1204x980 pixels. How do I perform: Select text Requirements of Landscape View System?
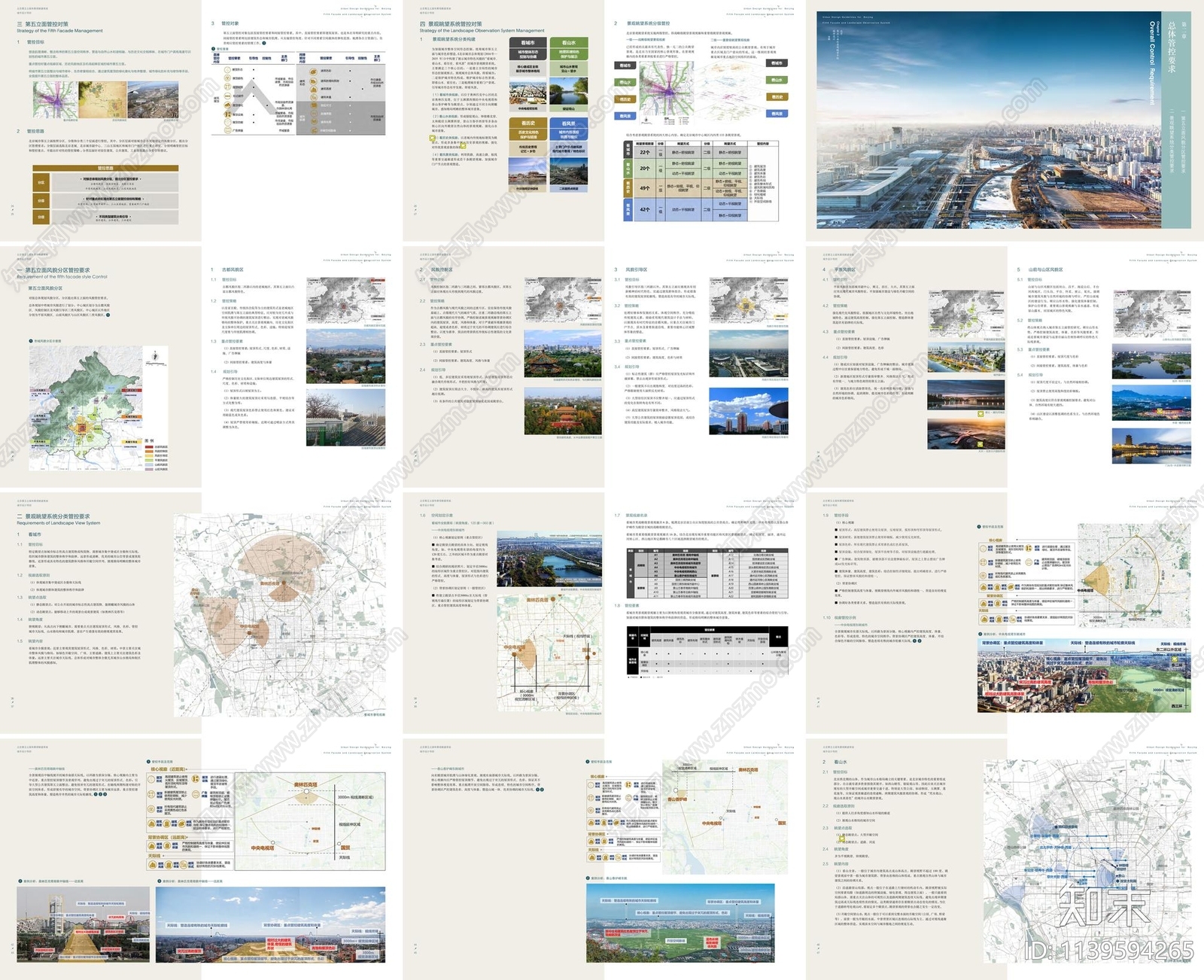58,523
